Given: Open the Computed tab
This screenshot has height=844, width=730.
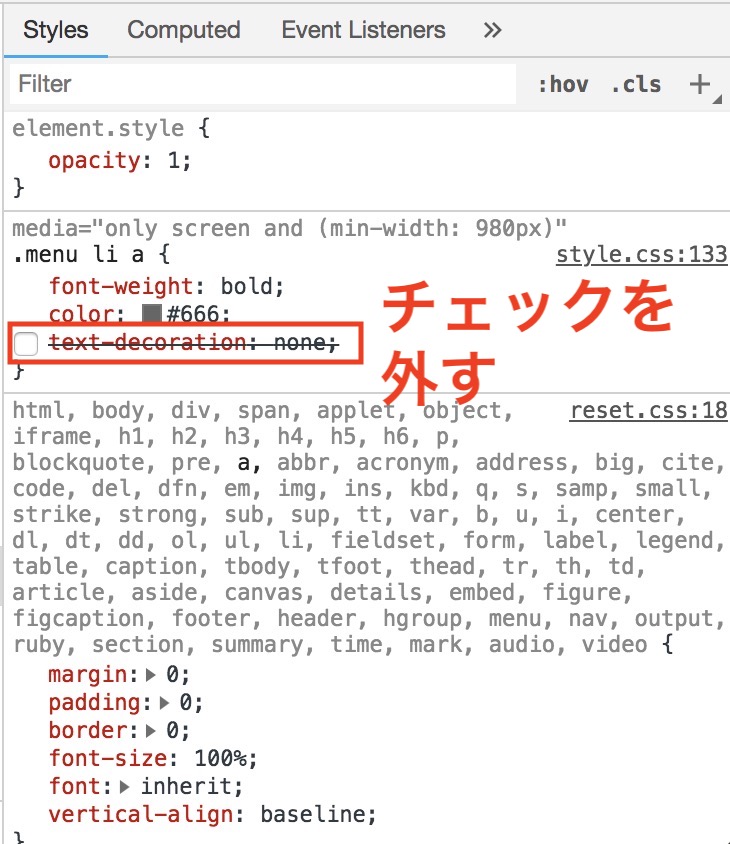Looking at the screenshot, I should [x=184, y=30].
